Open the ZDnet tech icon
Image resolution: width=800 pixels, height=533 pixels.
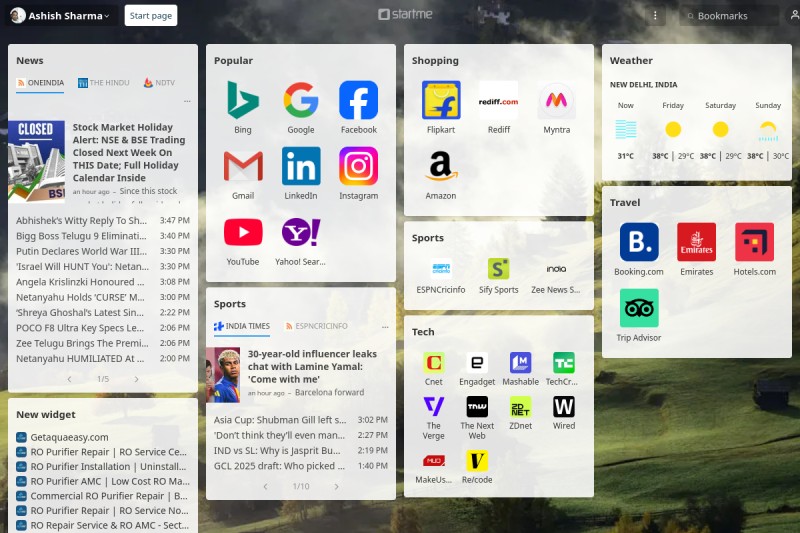tap(520, 407)
